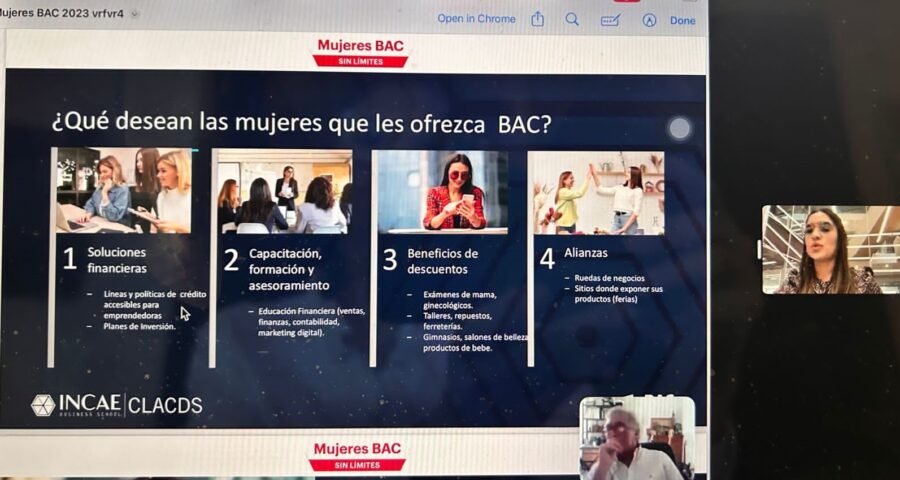Click the INCAE hexagon logo

[x=43, y=405]
